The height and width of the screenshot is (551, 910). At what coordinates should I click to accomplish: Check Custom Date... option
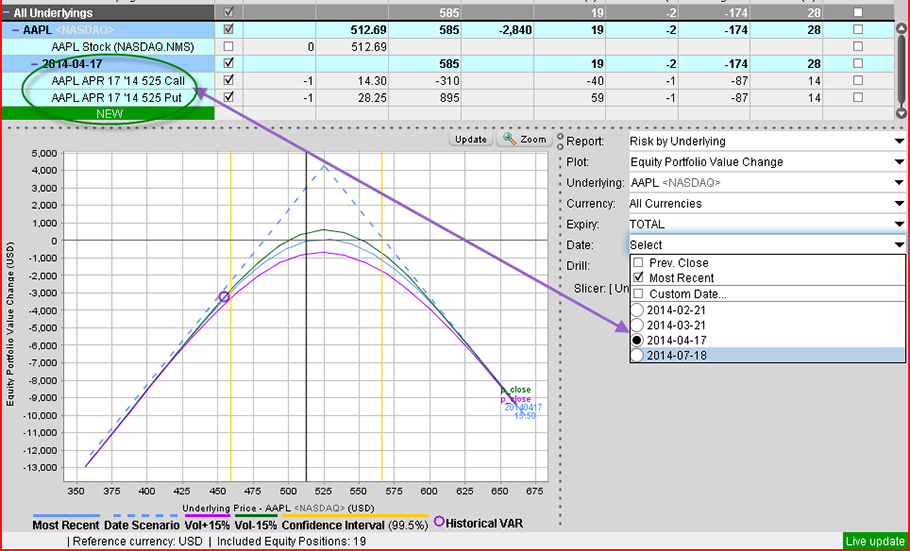[638, 294]
